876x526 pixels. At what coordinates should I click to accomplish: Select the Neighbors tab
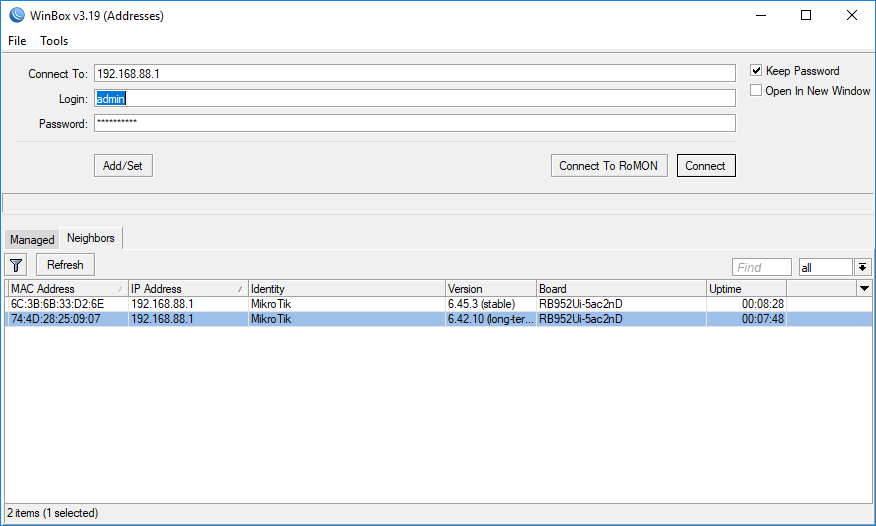tap(91, 238)
